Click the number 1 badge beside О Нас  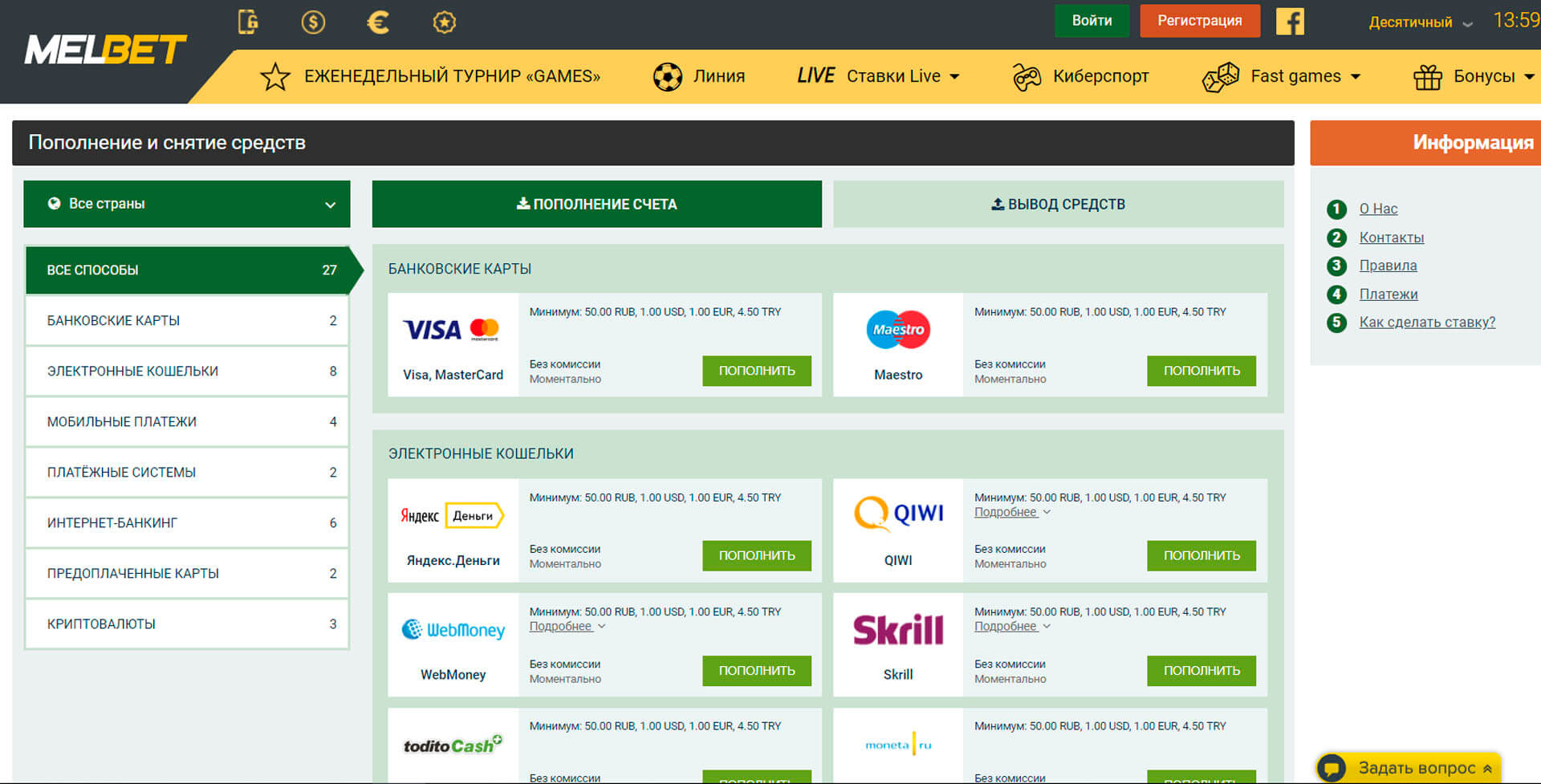pyautogui.click(x=1336, y=209)
